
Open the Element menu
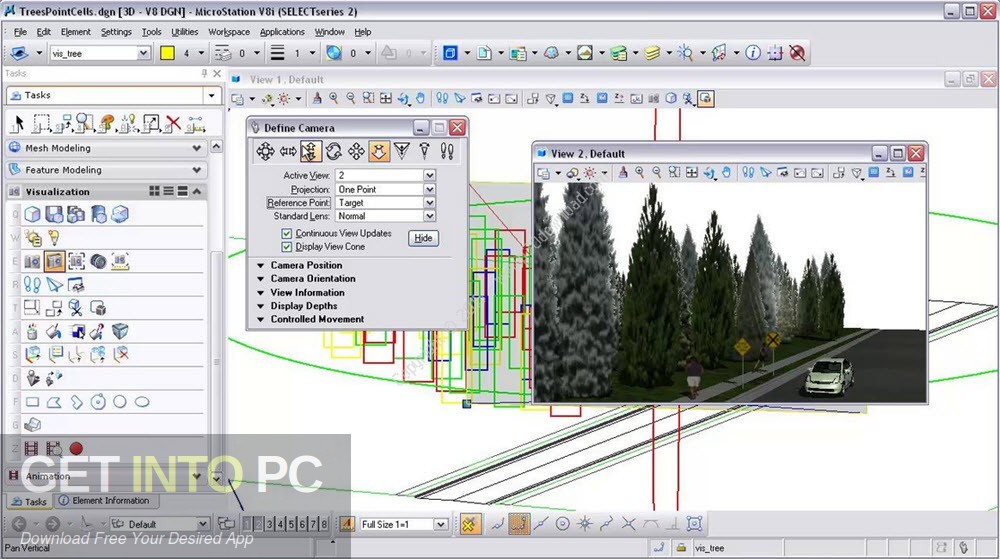75,32
